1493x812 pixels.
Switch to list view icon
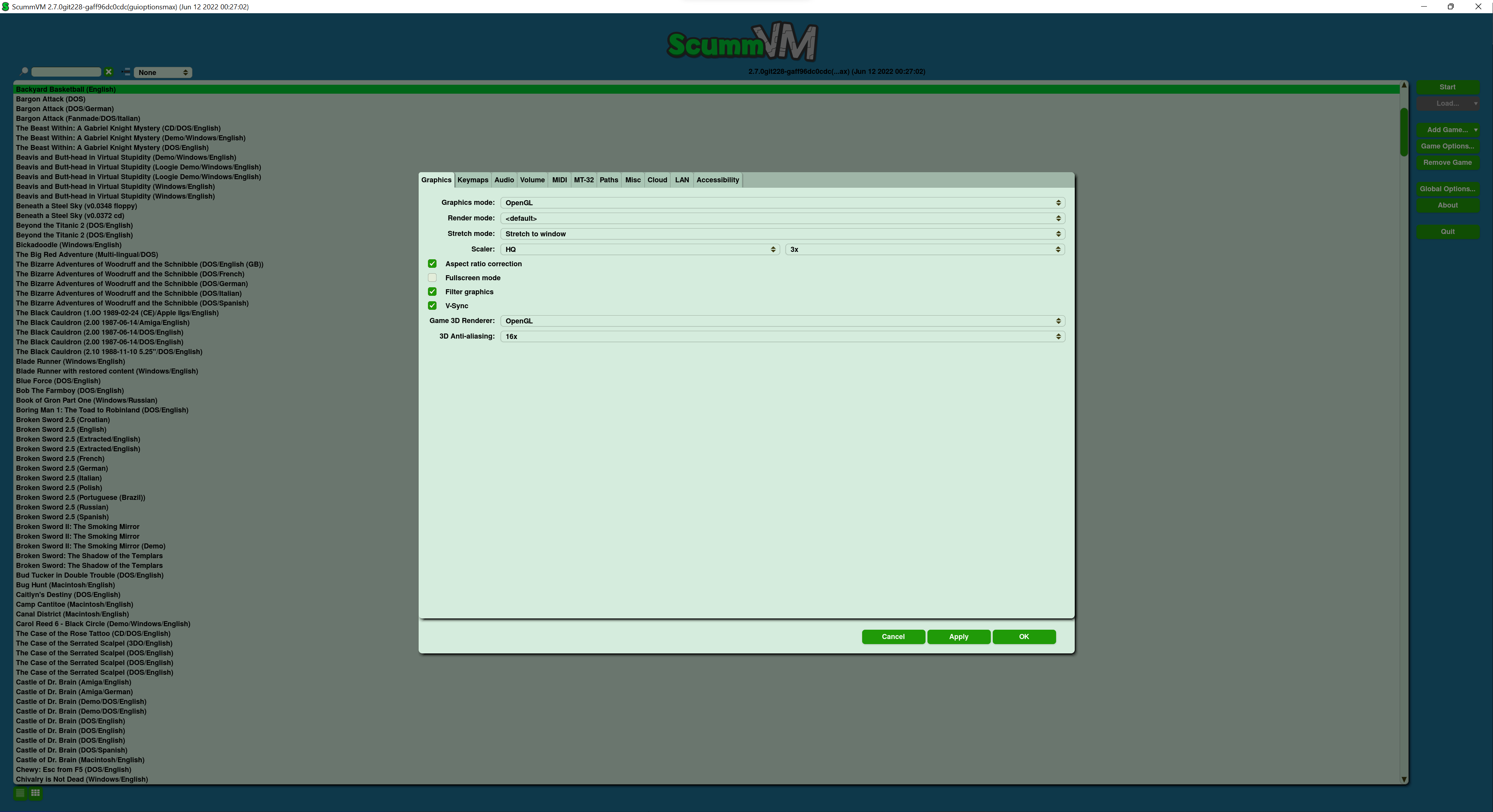(20, 793)
